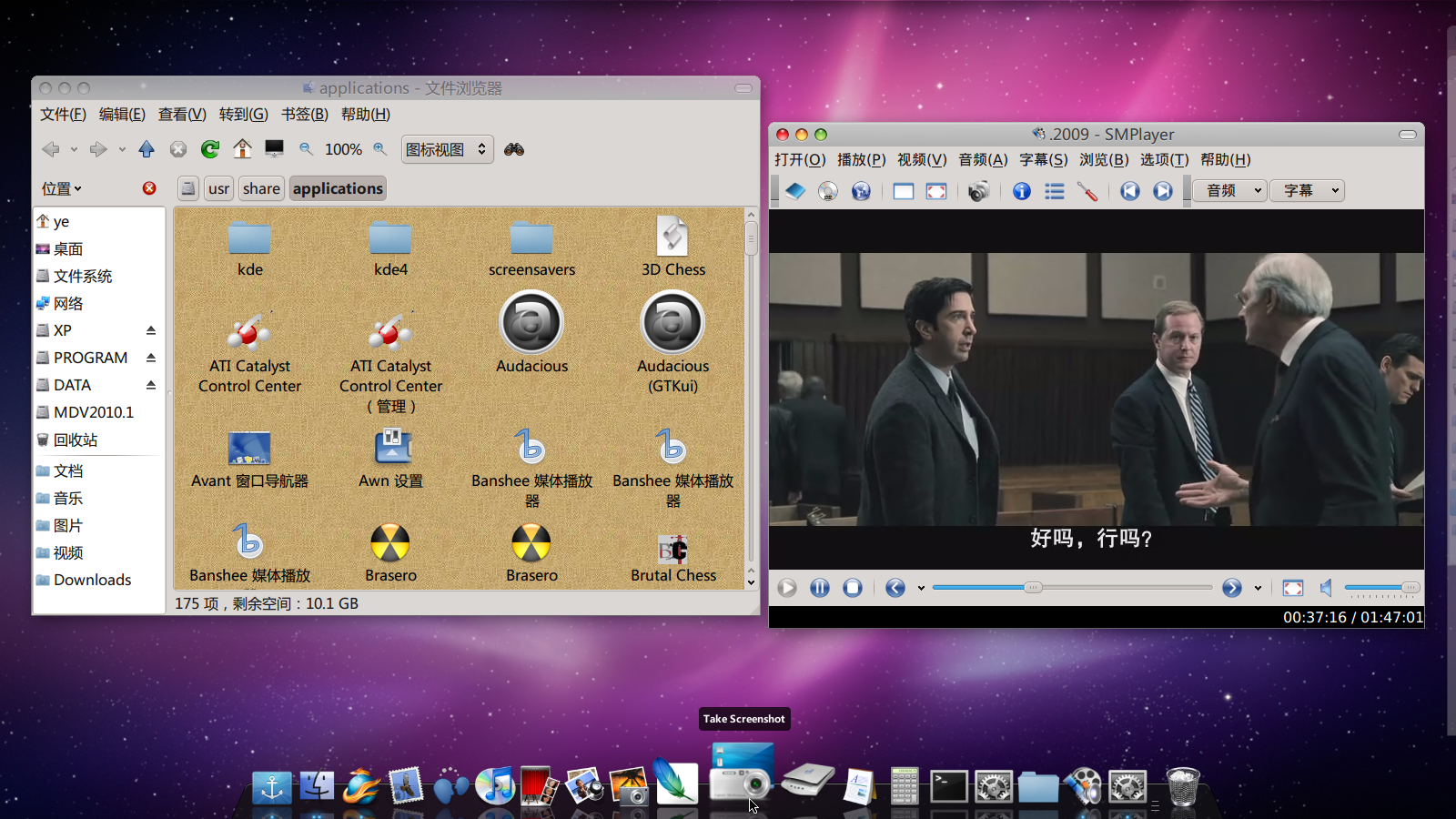
Task: Toggle compact mode in SMPlayer toolbar
Action: (x=904, y=191)
